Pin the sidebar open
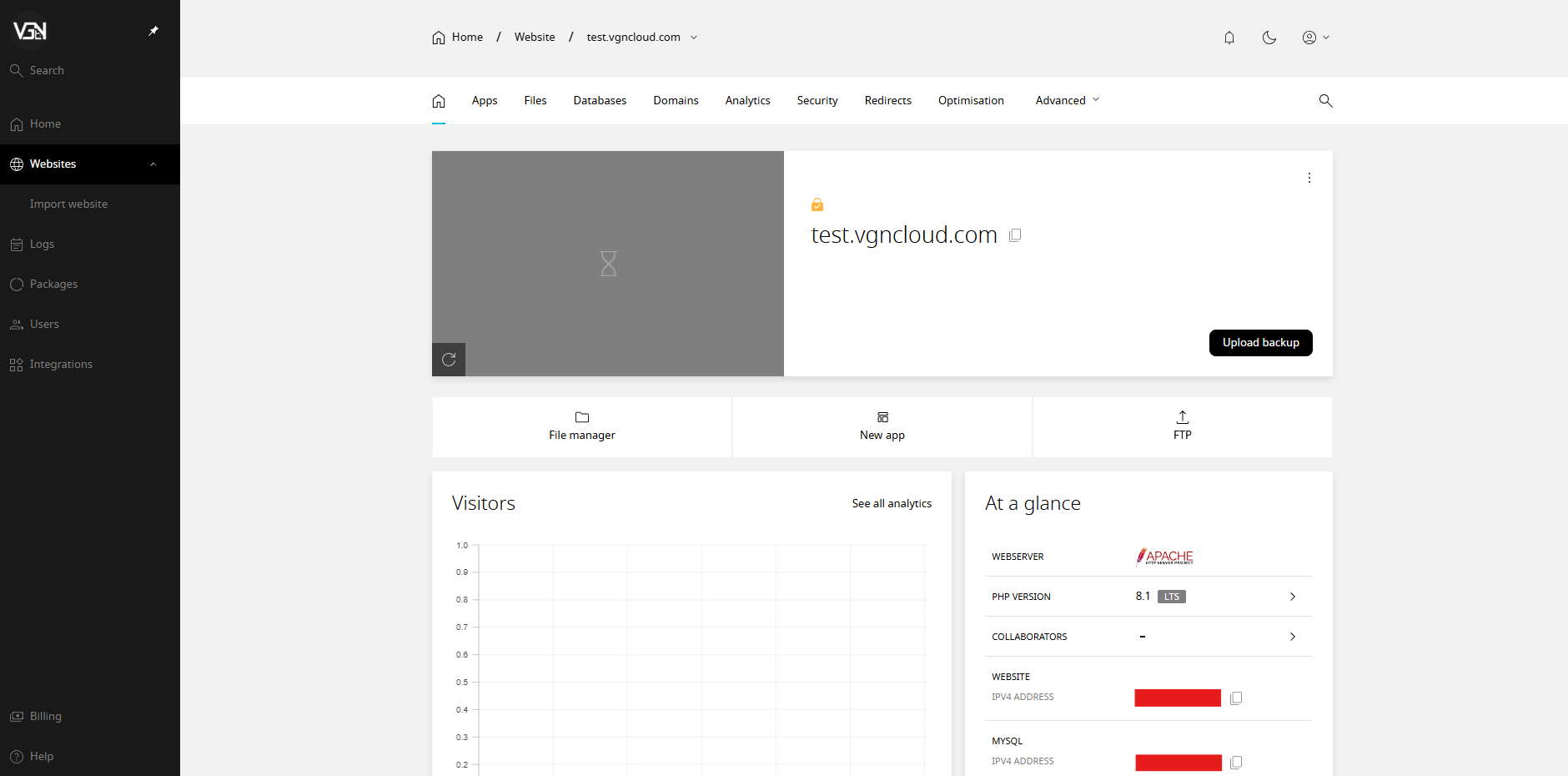This screenshot has height=776, width=1568. coord(153,30)
